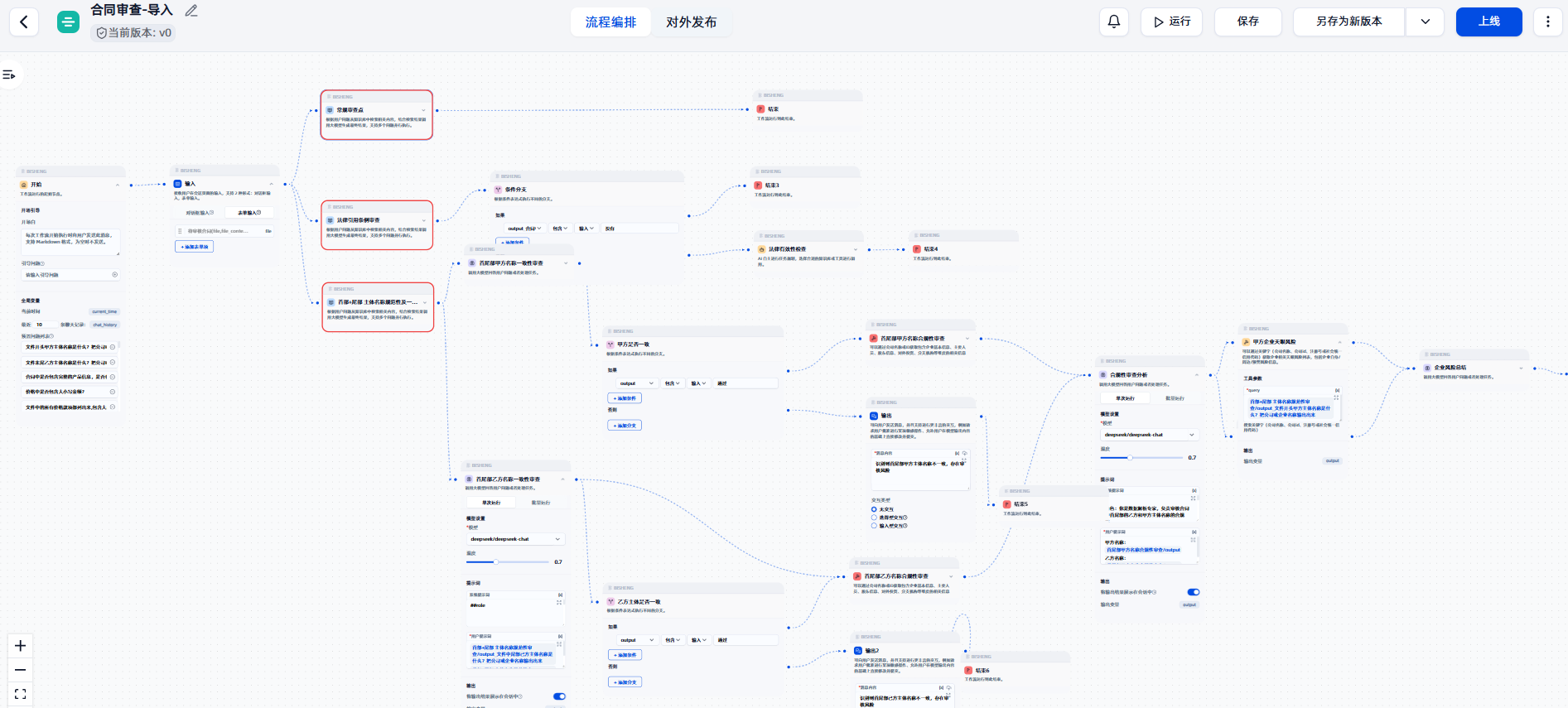This screenshot has width=1568, height=708.
Task: Select 单次运行 tab in 合规性审查分析
Action: pyautogui.click(x=1125, y=398)
